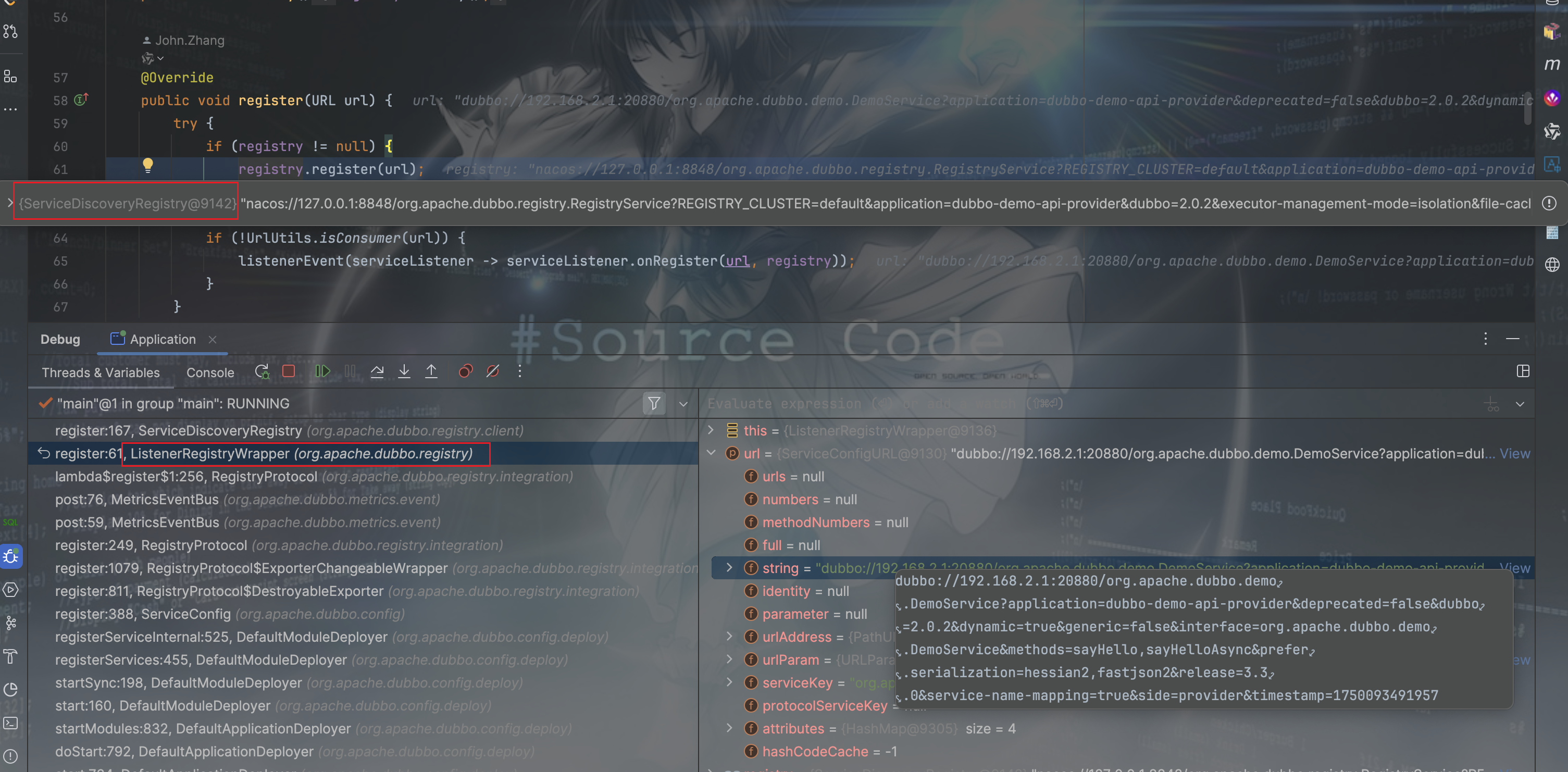Expand the ServiceDiscoveryRegistry@9142 popup value
The width and height of the screenshot is (1568, 772).
pos(10,203)
